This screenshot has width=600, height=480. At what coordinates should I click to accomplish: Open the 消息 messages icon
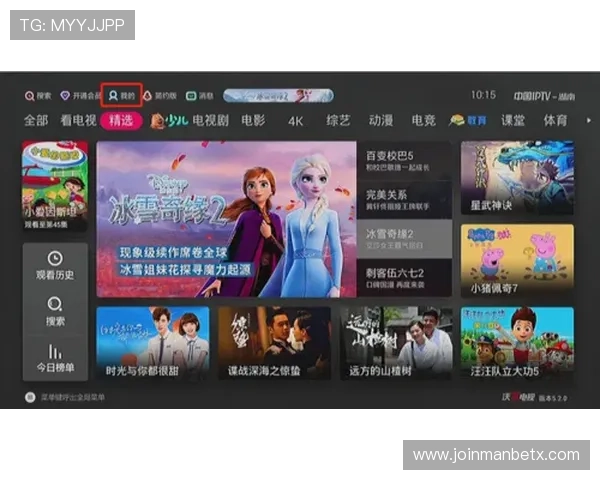(x=191, y=96)
